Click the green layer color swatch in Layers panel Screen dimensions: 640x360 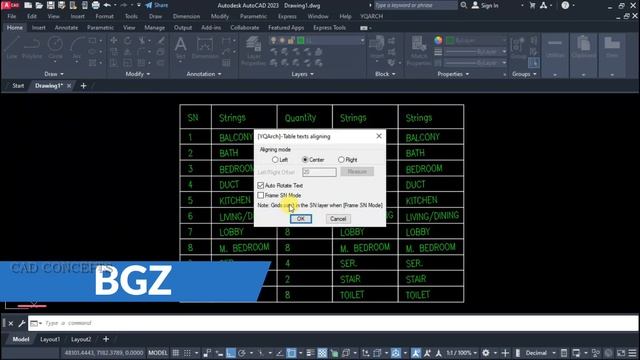301,40
